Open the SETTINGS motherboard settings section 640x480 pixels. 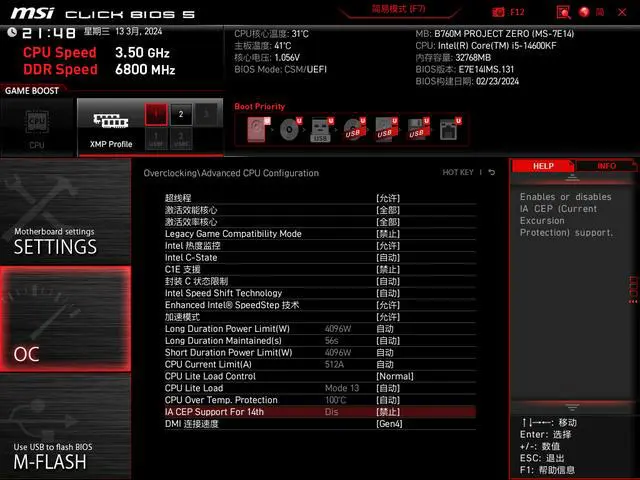coord(65,211)
